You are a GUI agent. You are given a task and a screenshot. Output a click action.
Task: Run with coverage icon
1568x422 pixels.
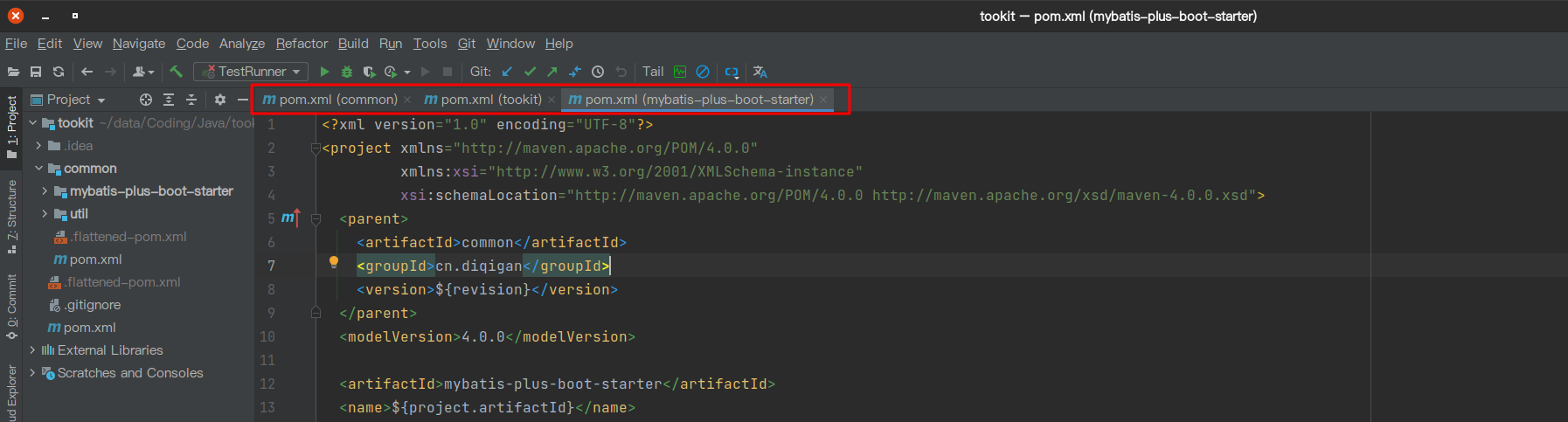(369, 72)
